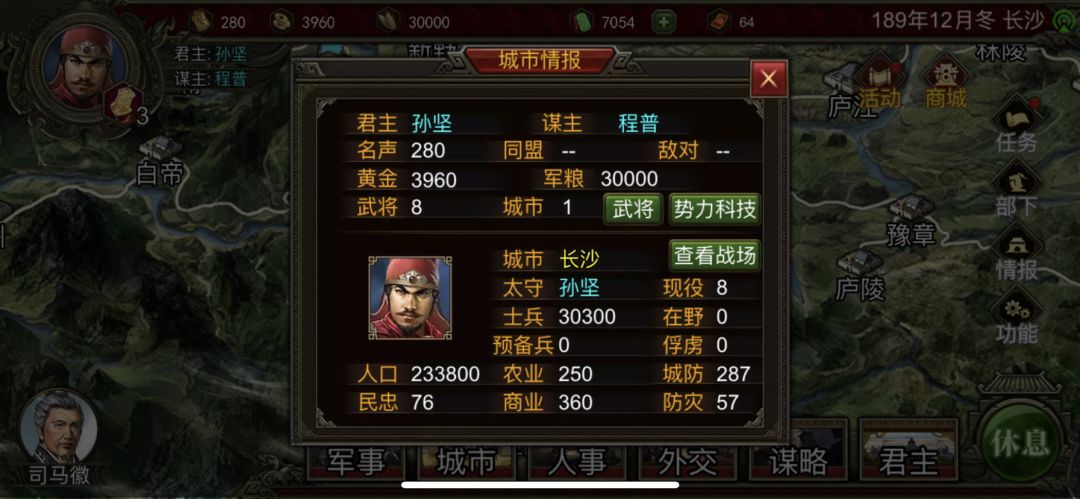Select the 君主 ruler menu tab
Viewport: 1080px width, 499px height.
(x=908, y=460)
